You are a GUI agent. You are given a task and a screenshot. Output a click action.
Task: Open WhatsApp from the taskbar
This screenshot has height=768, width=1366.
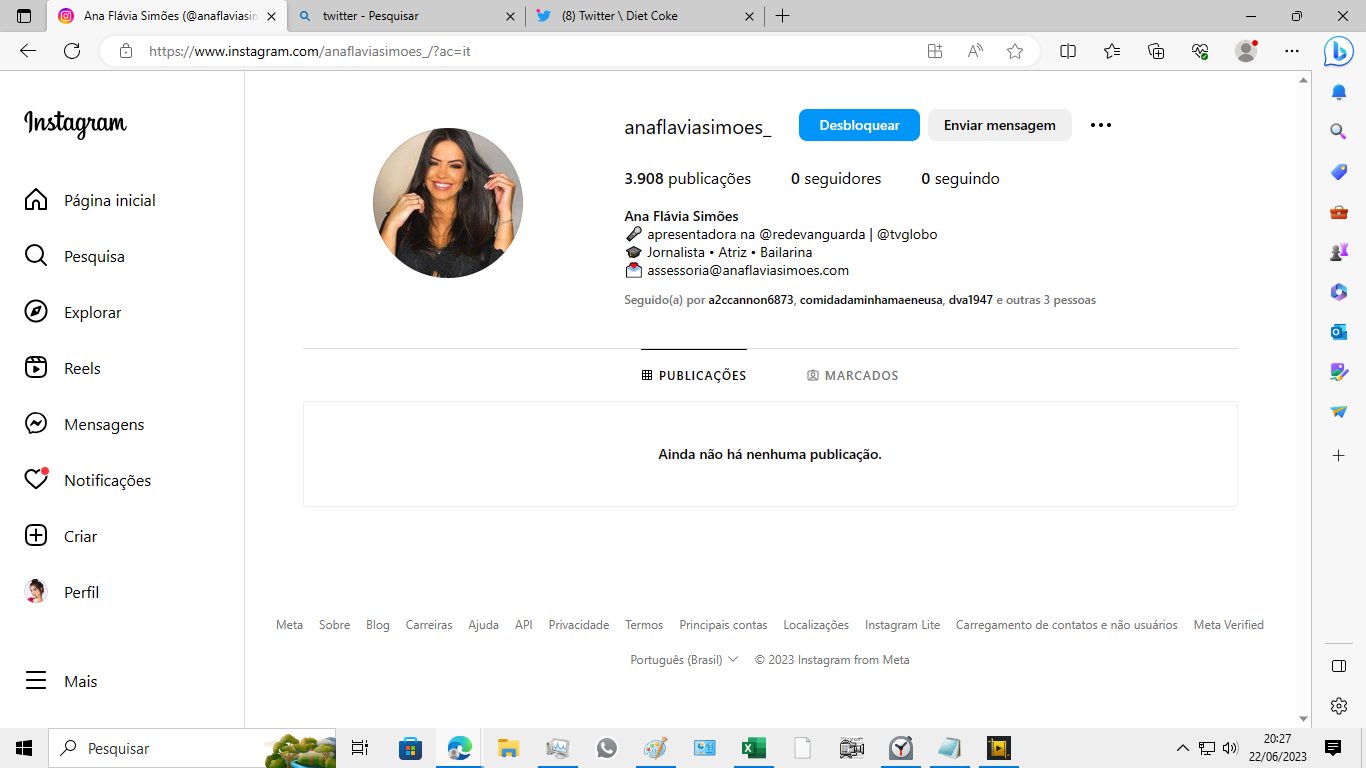tap(606, 748)
